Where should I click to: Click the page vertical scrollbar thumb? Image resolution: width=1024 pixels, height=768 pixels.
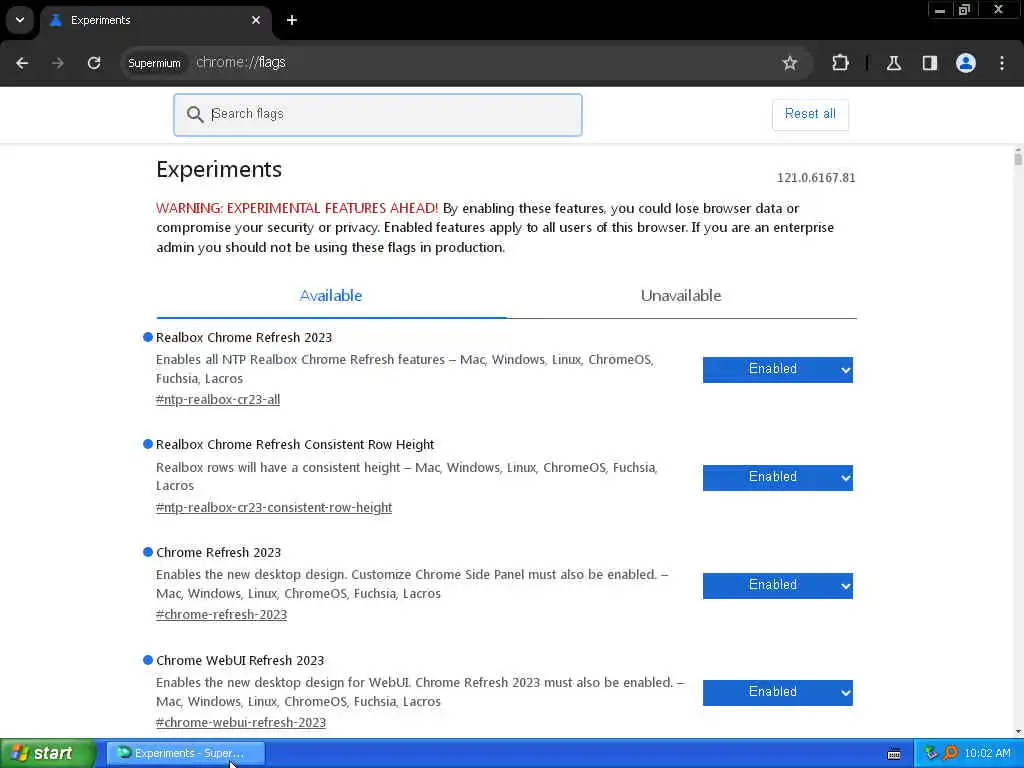click(1017, 157)
